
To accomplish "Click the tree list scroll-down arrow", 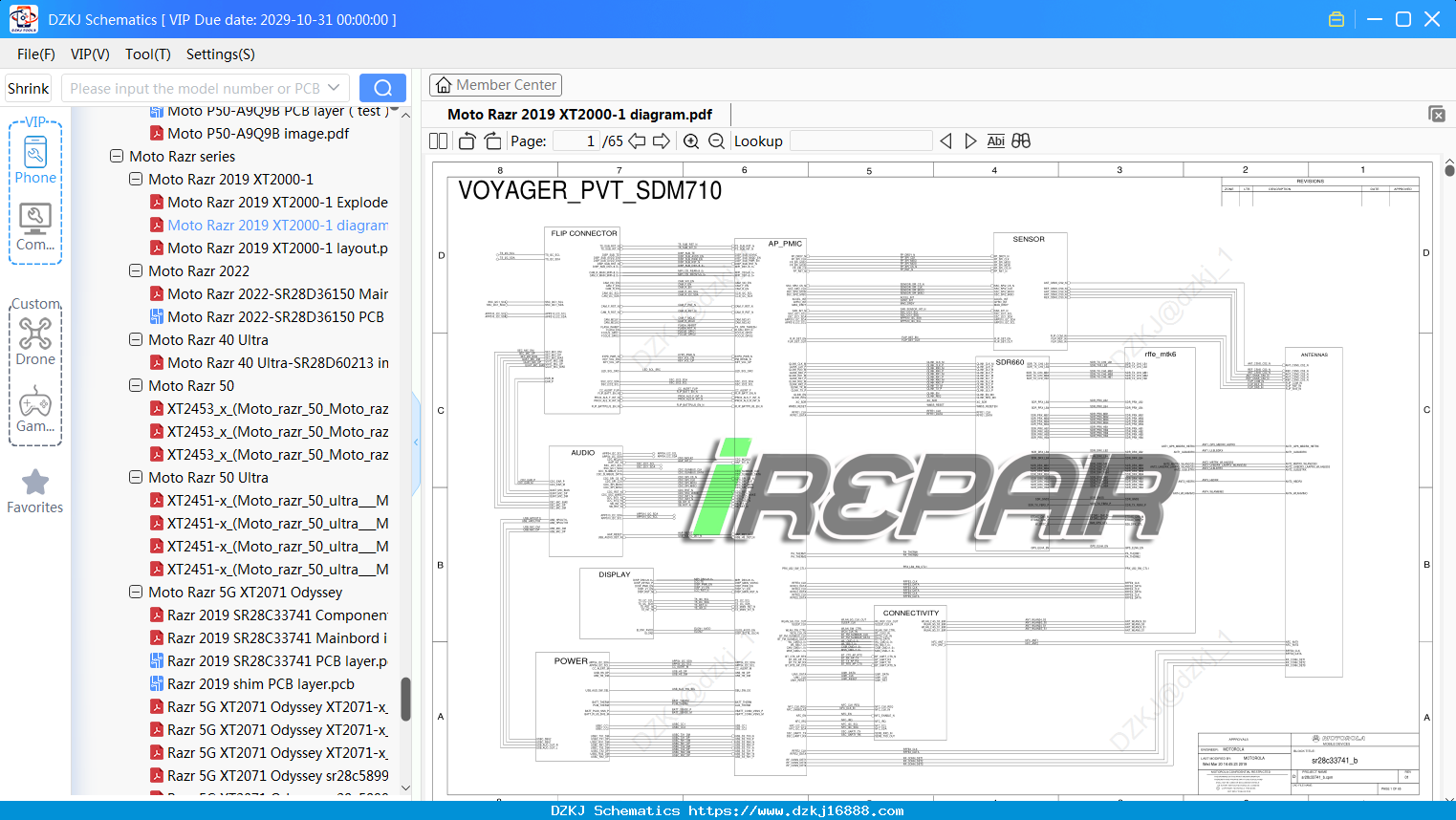I will pyautogui.click(x=405, y=788).
